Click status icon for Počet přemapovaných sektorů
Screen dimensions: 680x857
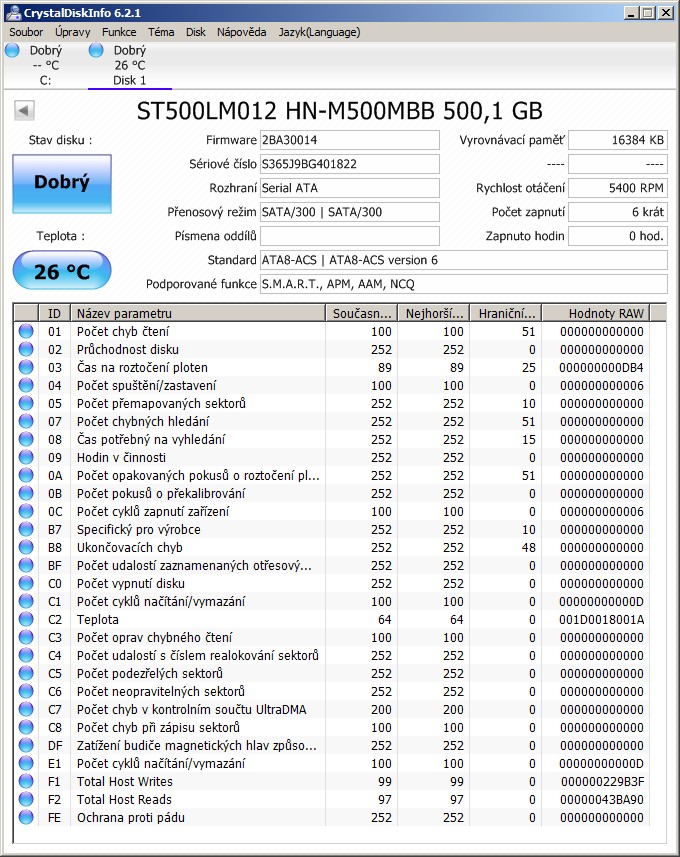point(26,403)
